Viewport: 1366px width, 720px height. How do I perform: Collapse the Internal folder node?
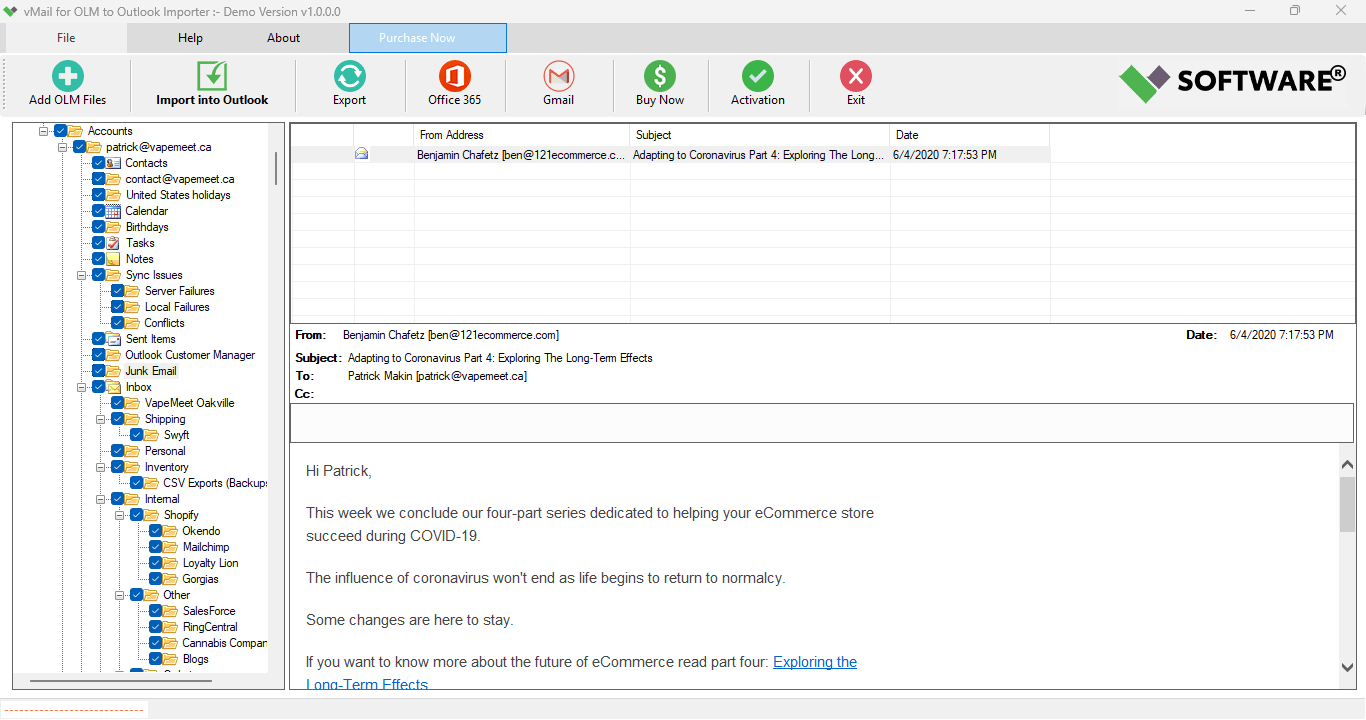(101, 499)
